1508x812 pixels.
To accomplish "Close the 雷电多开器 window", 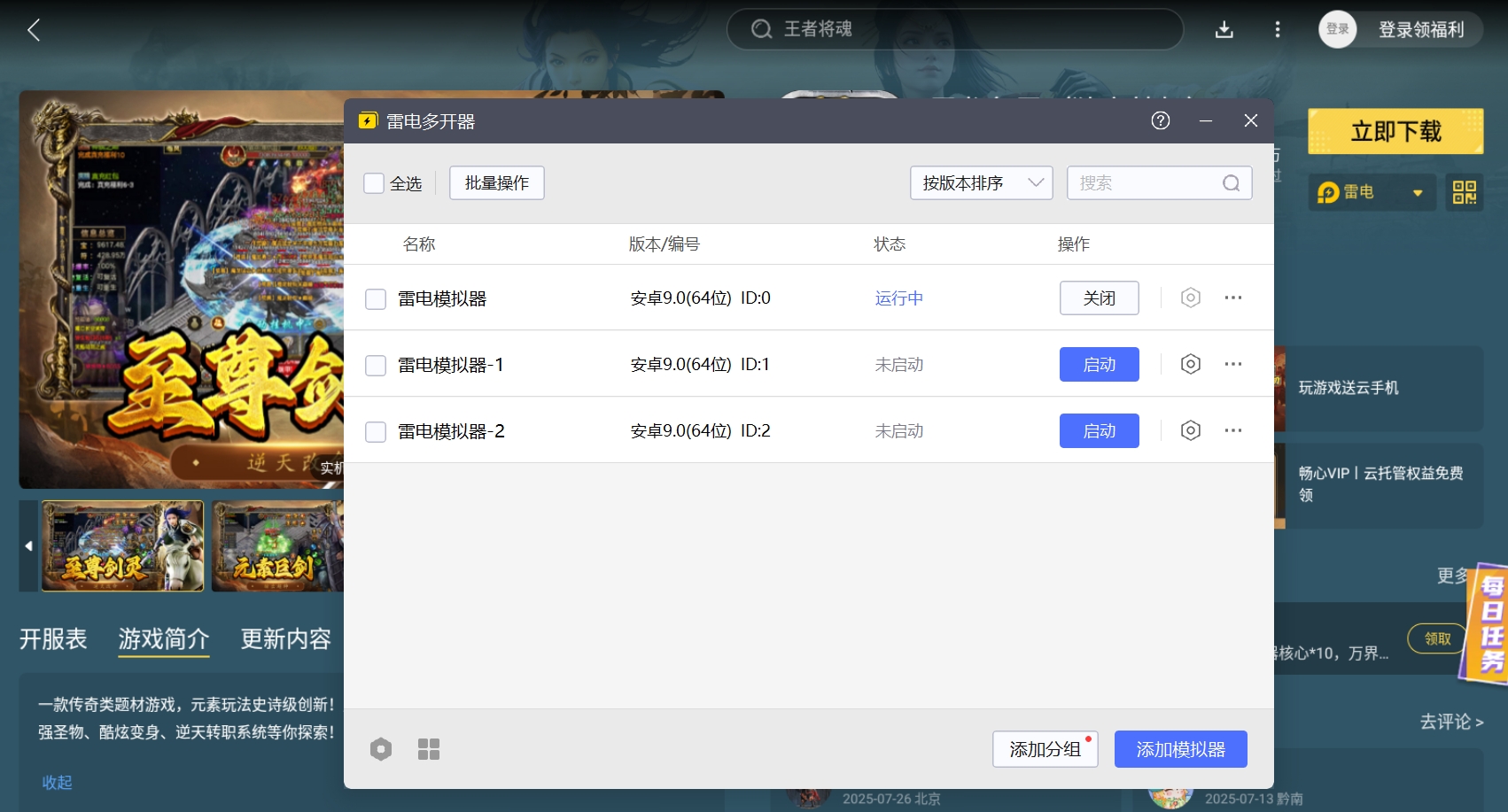I will pos(1251,120).
